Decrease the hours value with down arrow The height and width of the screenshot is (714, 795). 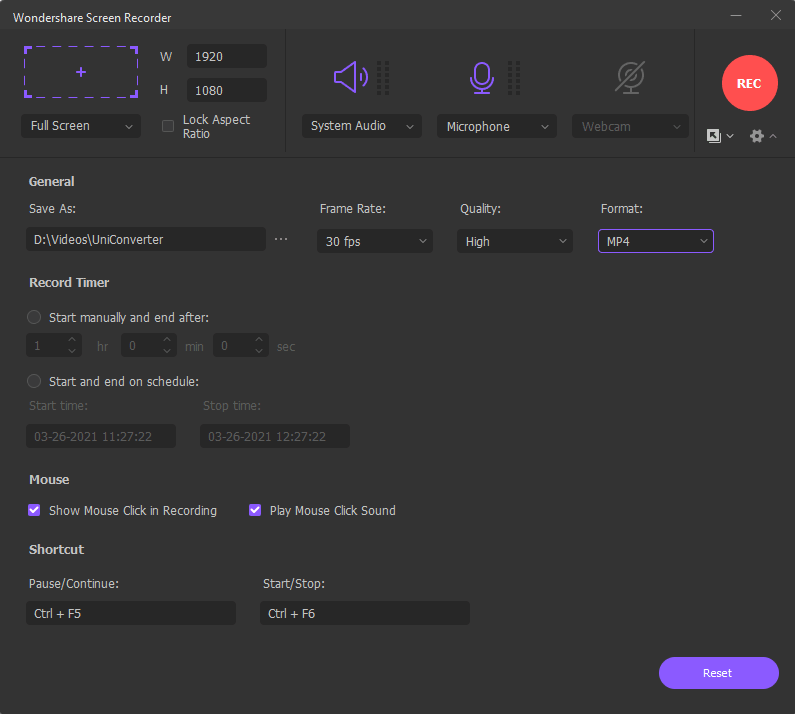[72, 351]
